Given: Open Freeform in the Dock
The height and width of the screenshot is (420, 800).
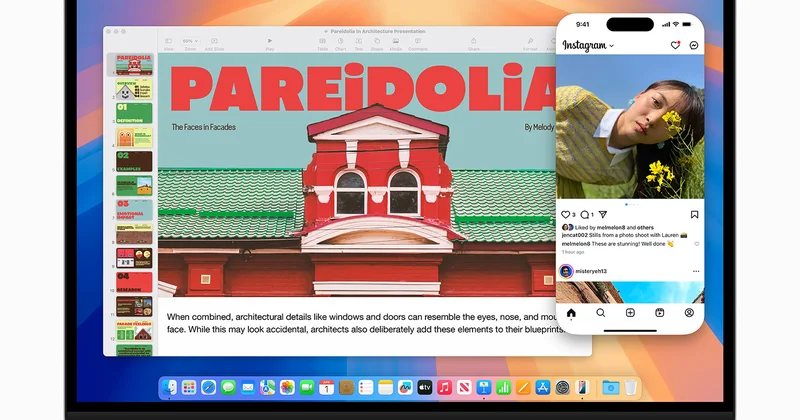Looking at the screenshot, I should [x=405, y=388].
